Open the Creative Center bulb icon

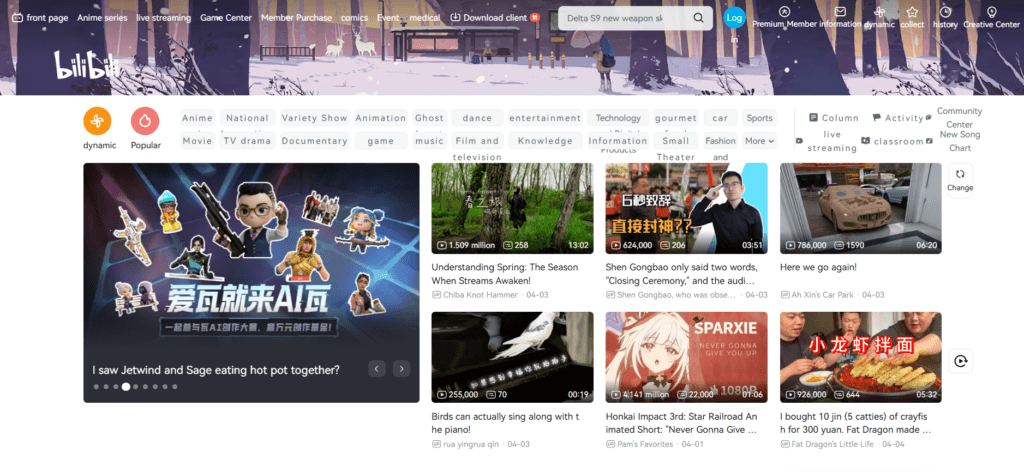tap(991, 12)
